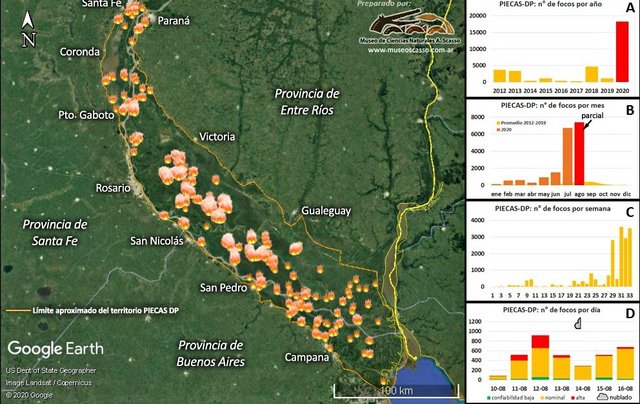Click the 8000 axis value in chart B
Image resolution: width=640 pixels, height=404 pixels.
[x=479, y=117]
